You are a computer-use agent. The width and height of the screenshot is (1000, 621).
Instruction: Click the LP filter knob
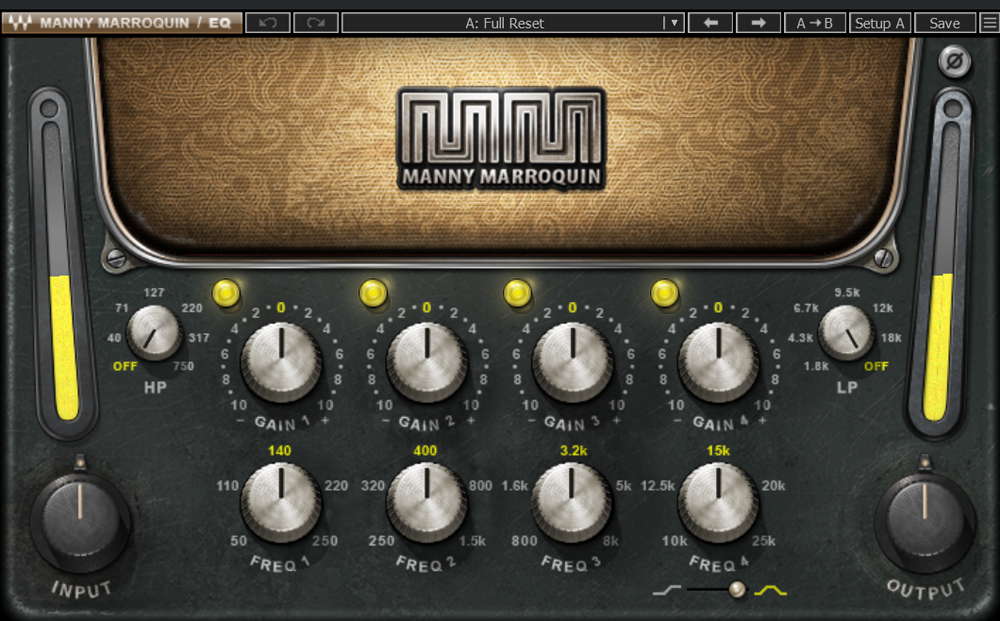[x=846, y=332]
